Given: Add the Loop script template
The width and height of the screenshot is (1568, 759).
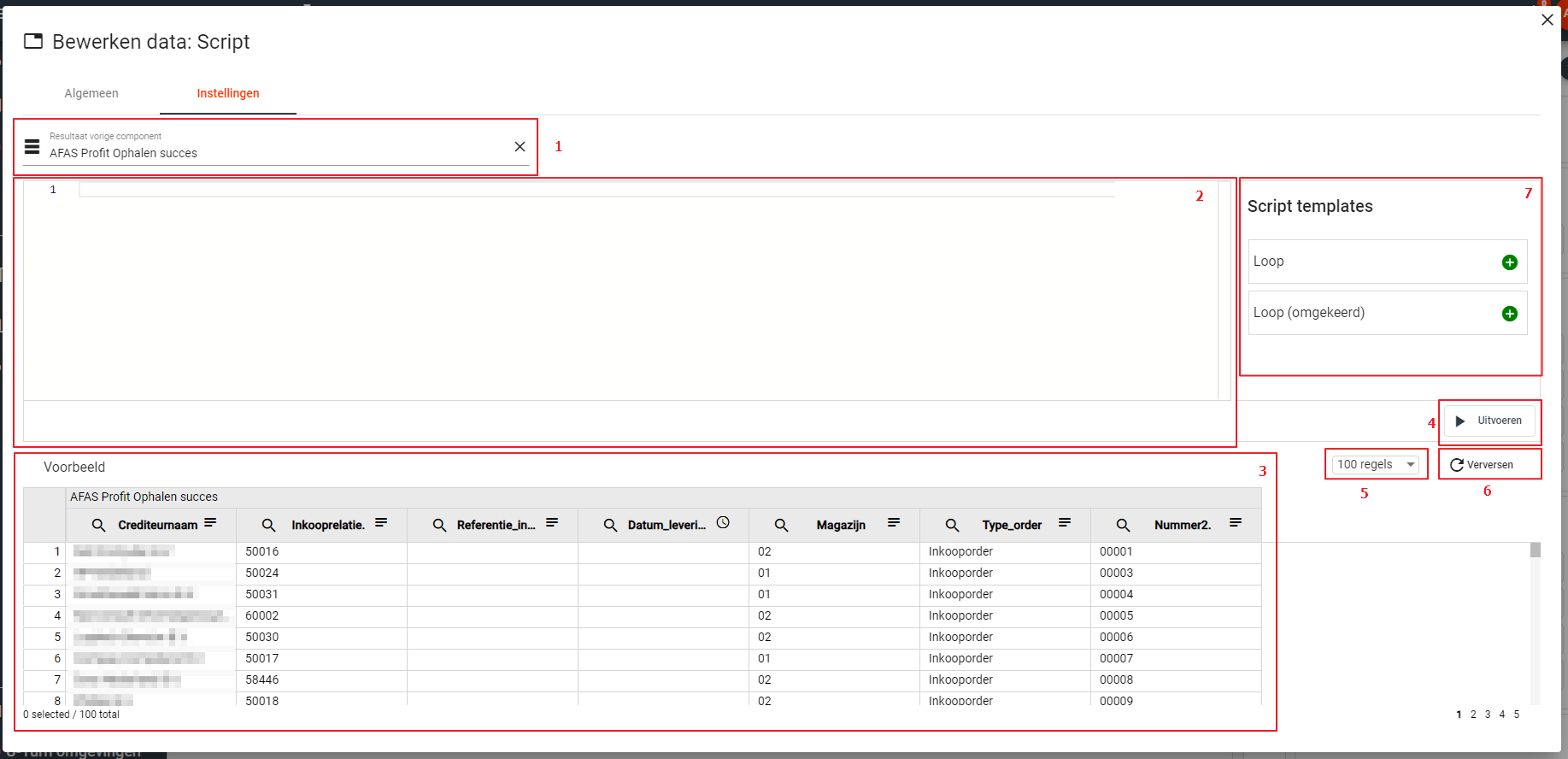Looking at the screenshot, I should [1509, 262].
